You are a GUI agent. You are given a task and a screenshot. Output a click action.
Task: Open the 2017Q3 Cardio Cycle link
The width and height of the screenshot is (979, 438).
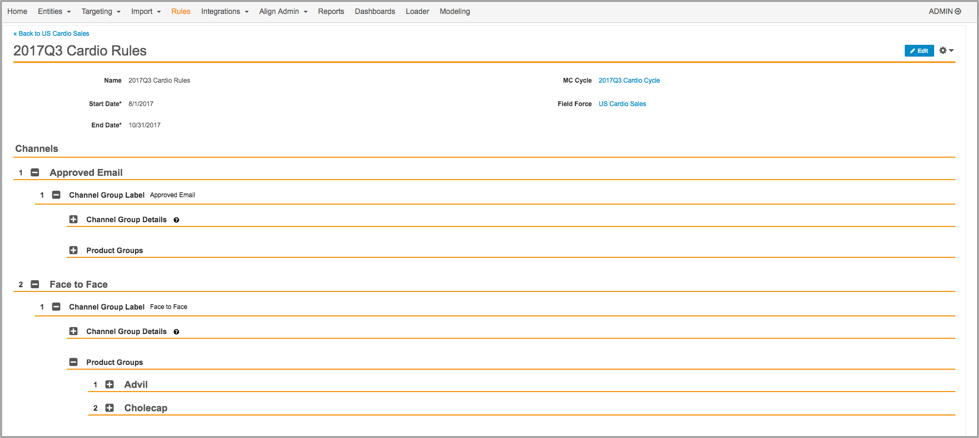point(629,81)
